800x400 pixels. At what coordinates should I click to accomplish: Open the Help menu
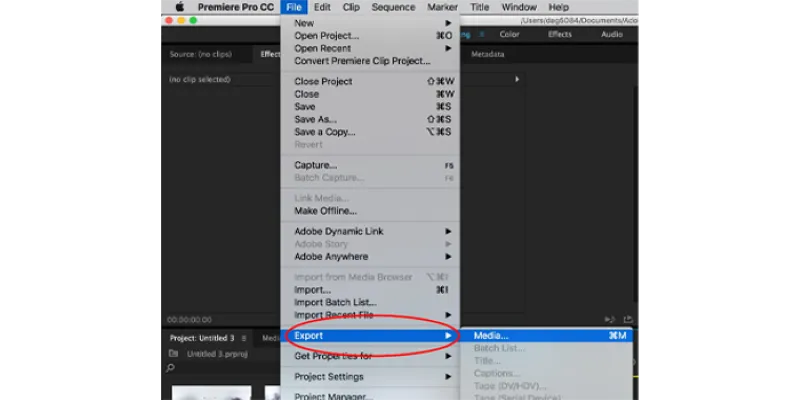[558, 7]
